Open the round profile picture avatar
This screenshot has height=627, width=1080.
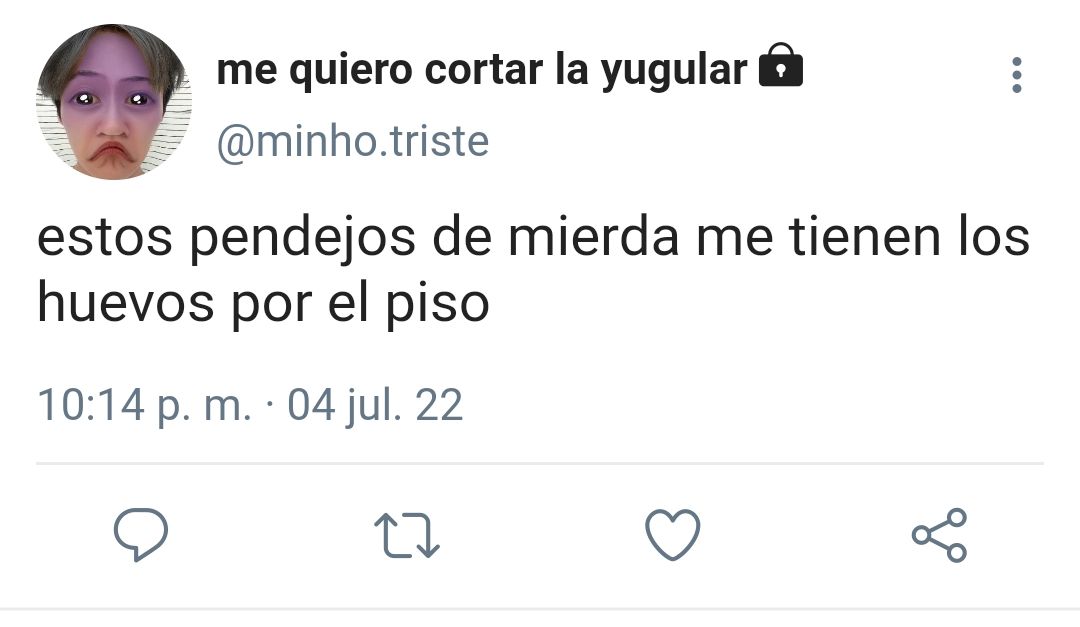coord(114,102)
